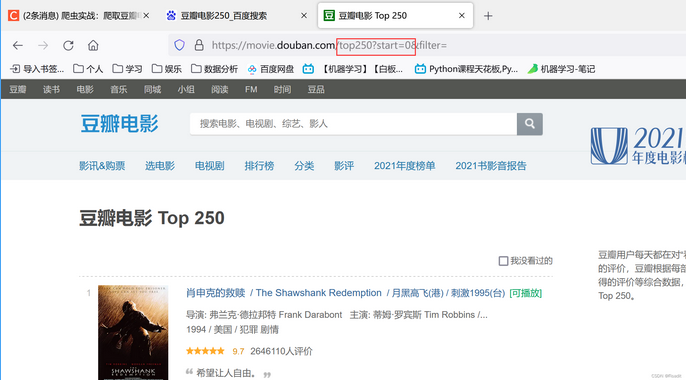Click the 豆瓣电影 logo
This screenshot has height=380, width=686.
click(119, 124)
